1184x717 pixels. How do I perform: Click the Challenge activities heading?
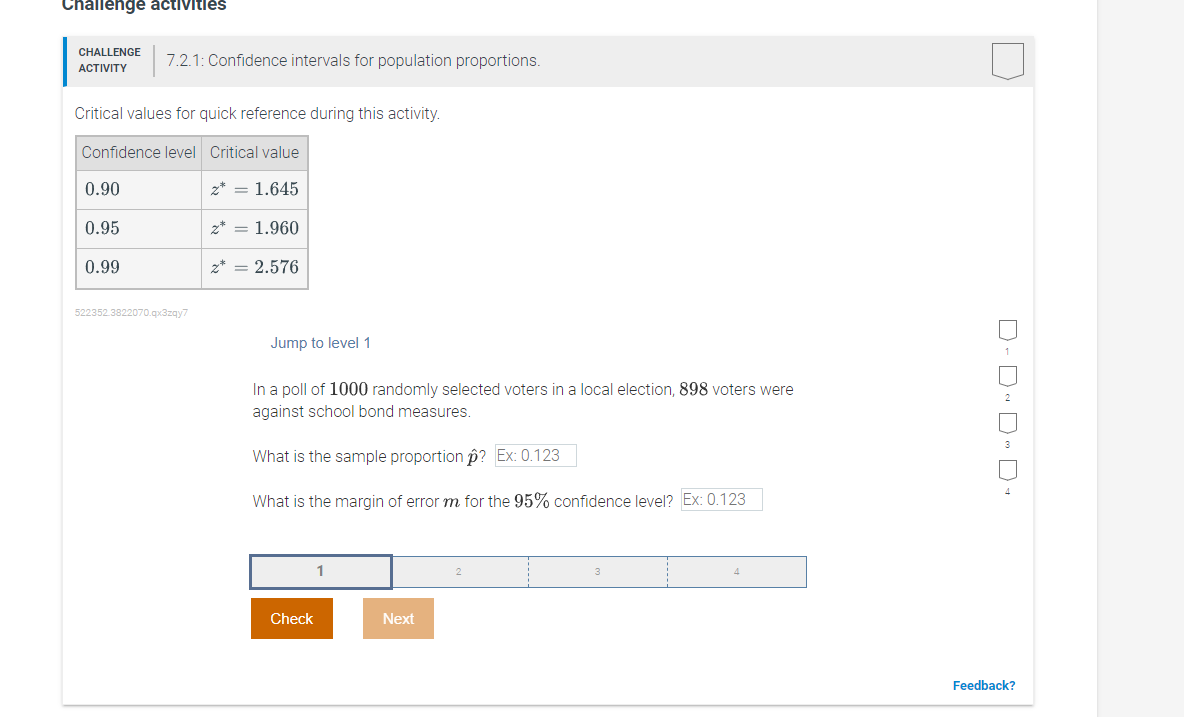142,7
